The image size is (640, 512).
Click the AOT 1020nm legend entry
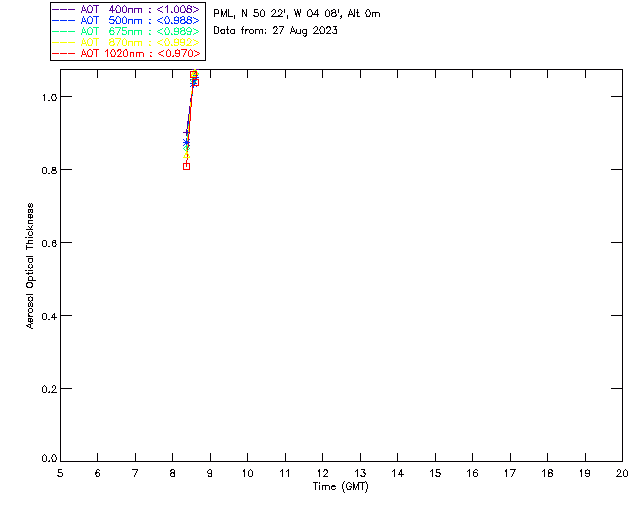(x=127, y=53)
